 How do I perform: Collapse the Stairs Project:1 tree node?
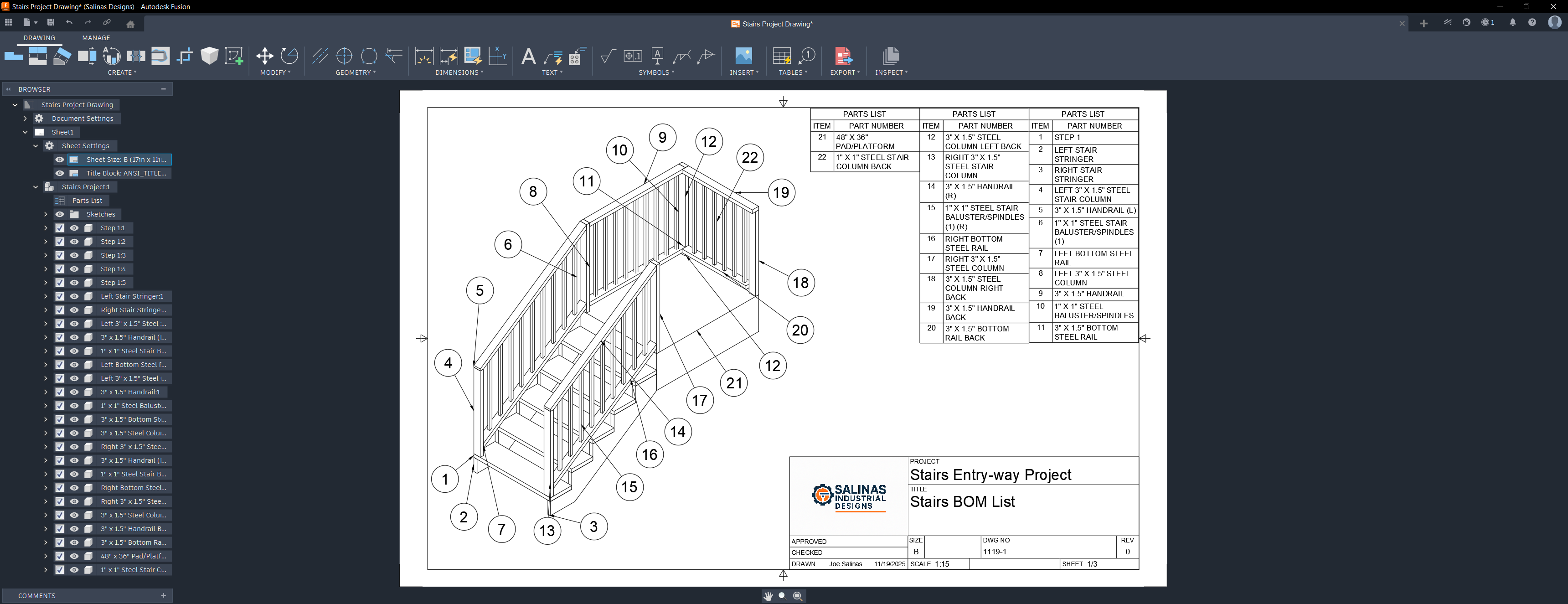(x=35, y=187)
